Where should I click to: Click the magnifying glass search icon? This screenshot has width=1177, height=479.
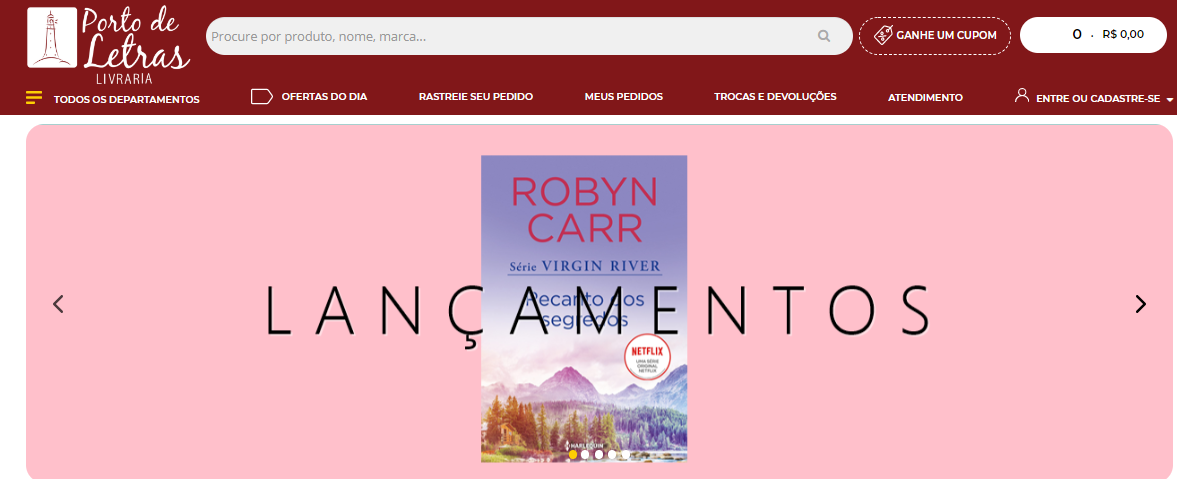coord(824,35)
